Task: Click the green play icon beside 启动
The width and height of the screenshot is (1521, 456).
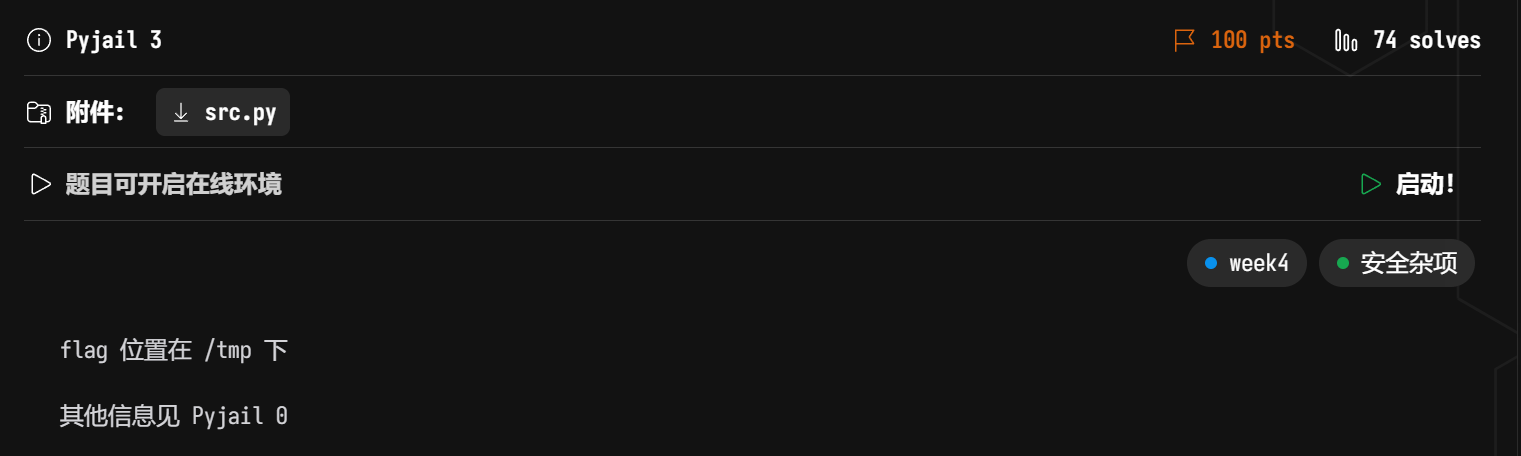Action: click(x=1370, y=184)
